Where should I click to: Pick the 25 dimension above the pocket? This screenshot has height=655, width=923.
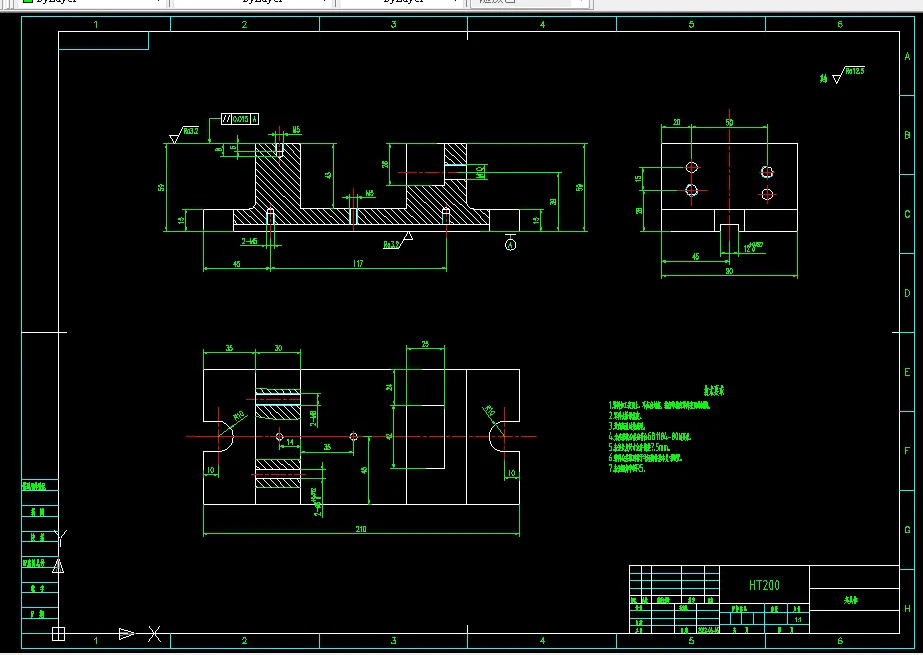pyautogui.click(x=426, y=344)
